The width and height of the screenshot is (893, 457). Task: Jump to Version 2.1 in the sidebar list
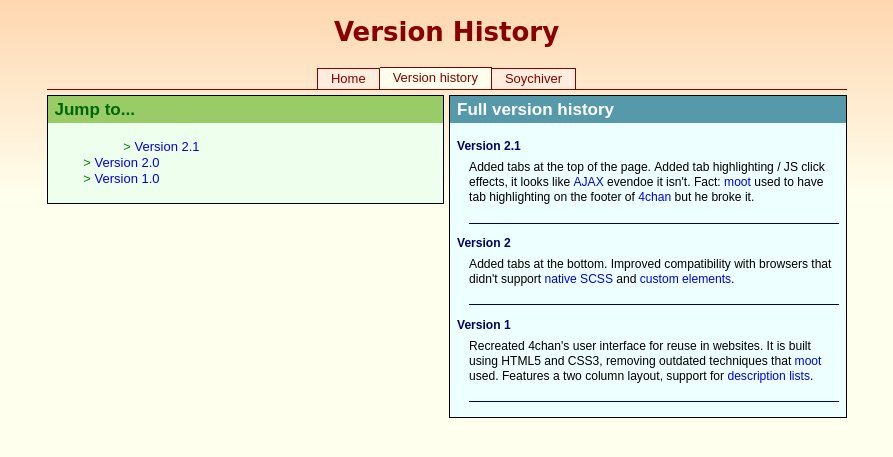166,147
